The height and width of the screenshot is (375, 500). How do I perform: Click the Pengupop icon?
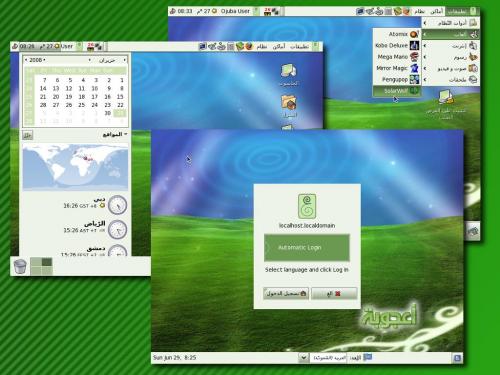point(414,79)
